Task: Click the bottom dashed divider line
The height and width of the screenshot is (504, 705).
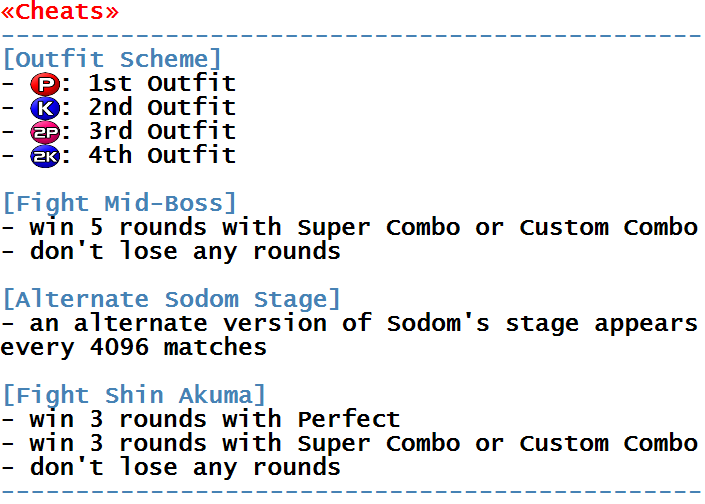Action: point(352,492)
